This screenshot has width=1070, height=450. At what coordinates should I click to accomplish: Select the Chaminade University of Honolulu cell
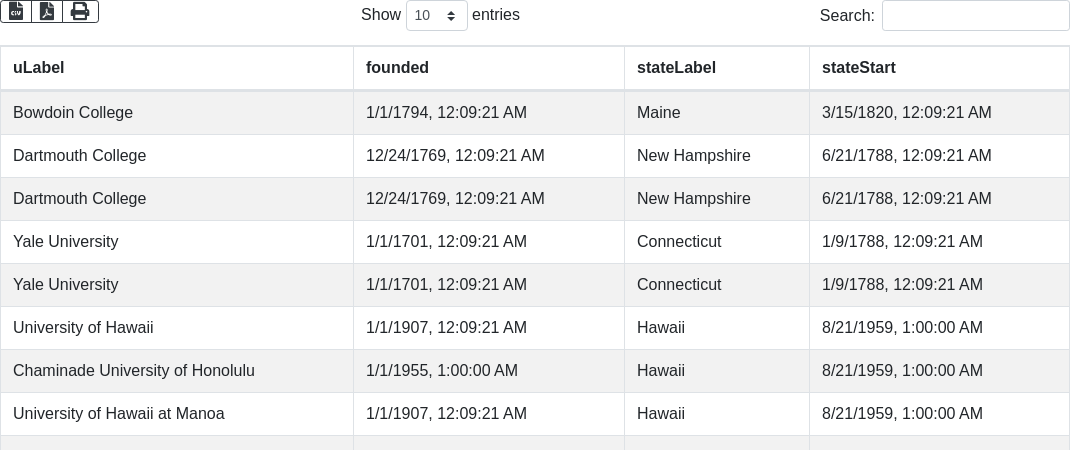pyautogui.click(x=134, y=371)
